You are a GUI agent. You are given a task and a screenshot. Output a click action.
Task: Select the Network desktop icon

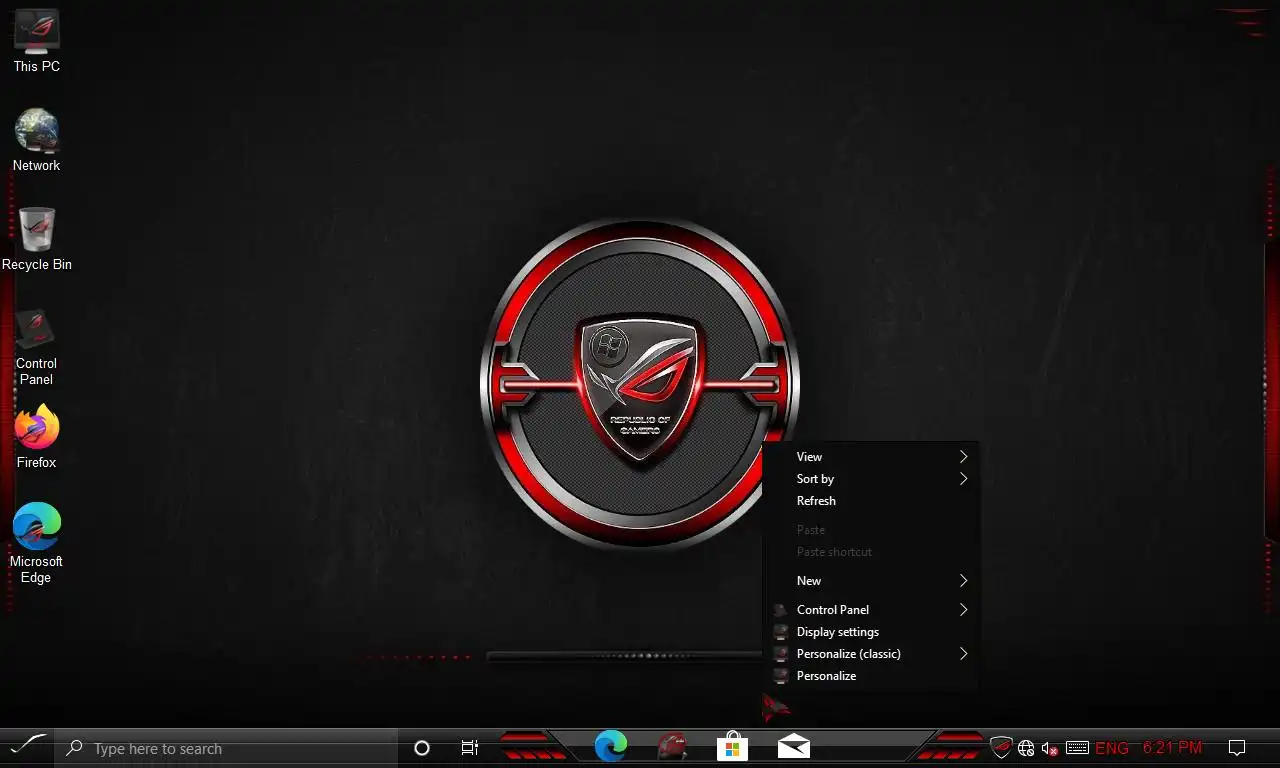36,141
